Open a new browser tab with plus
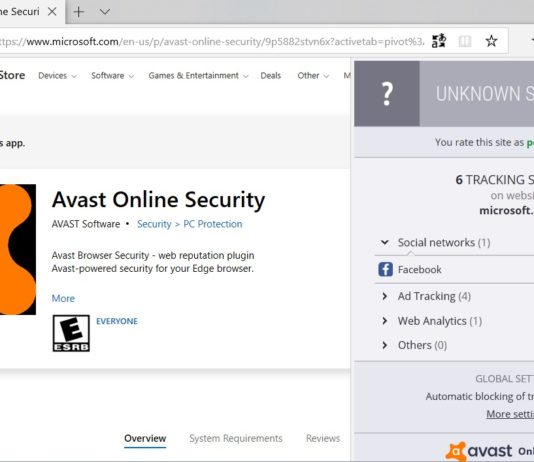Screen dimensions: 534x462 pos(79,12)
